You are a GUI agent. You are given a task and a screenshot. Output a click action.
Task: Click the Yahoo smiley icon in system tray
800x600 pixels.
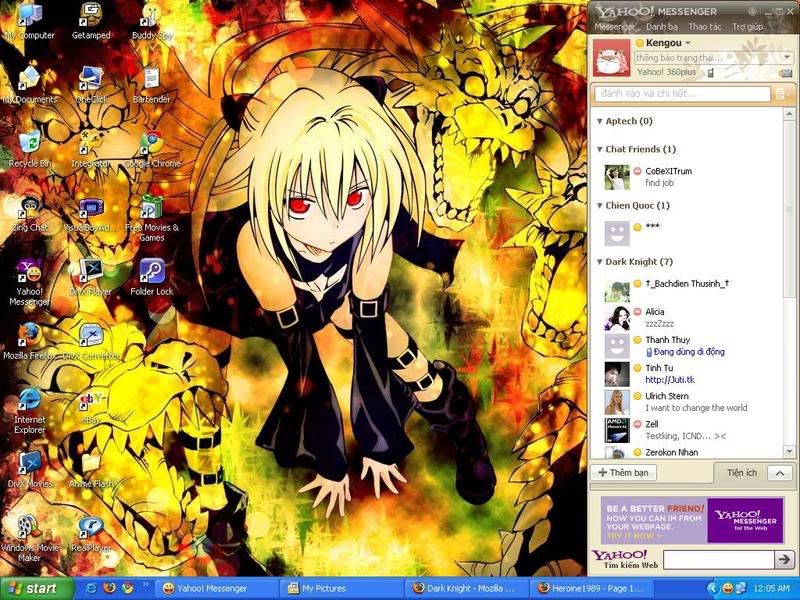(x=728, y=588)
